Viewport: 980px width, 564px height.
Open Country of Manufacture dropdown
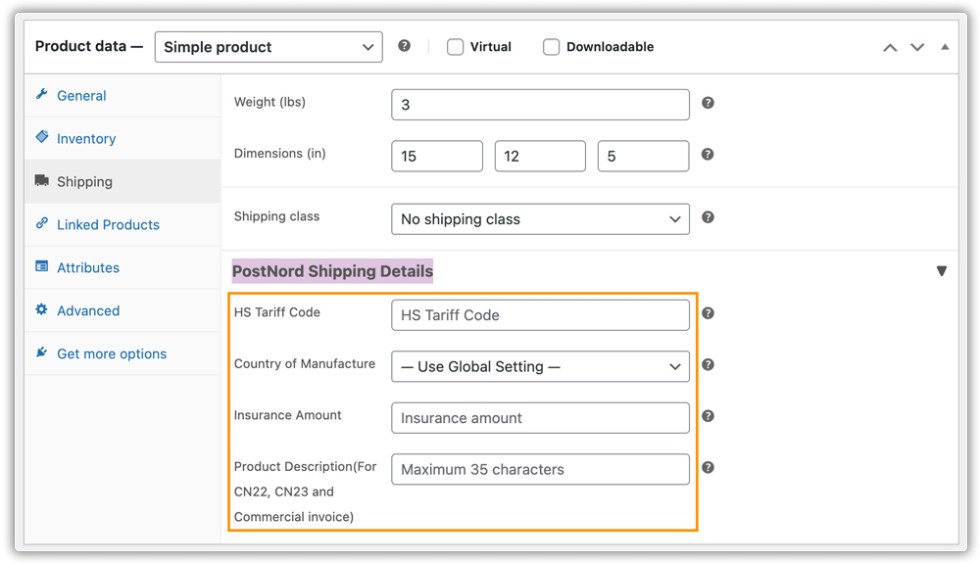[541, 366]
